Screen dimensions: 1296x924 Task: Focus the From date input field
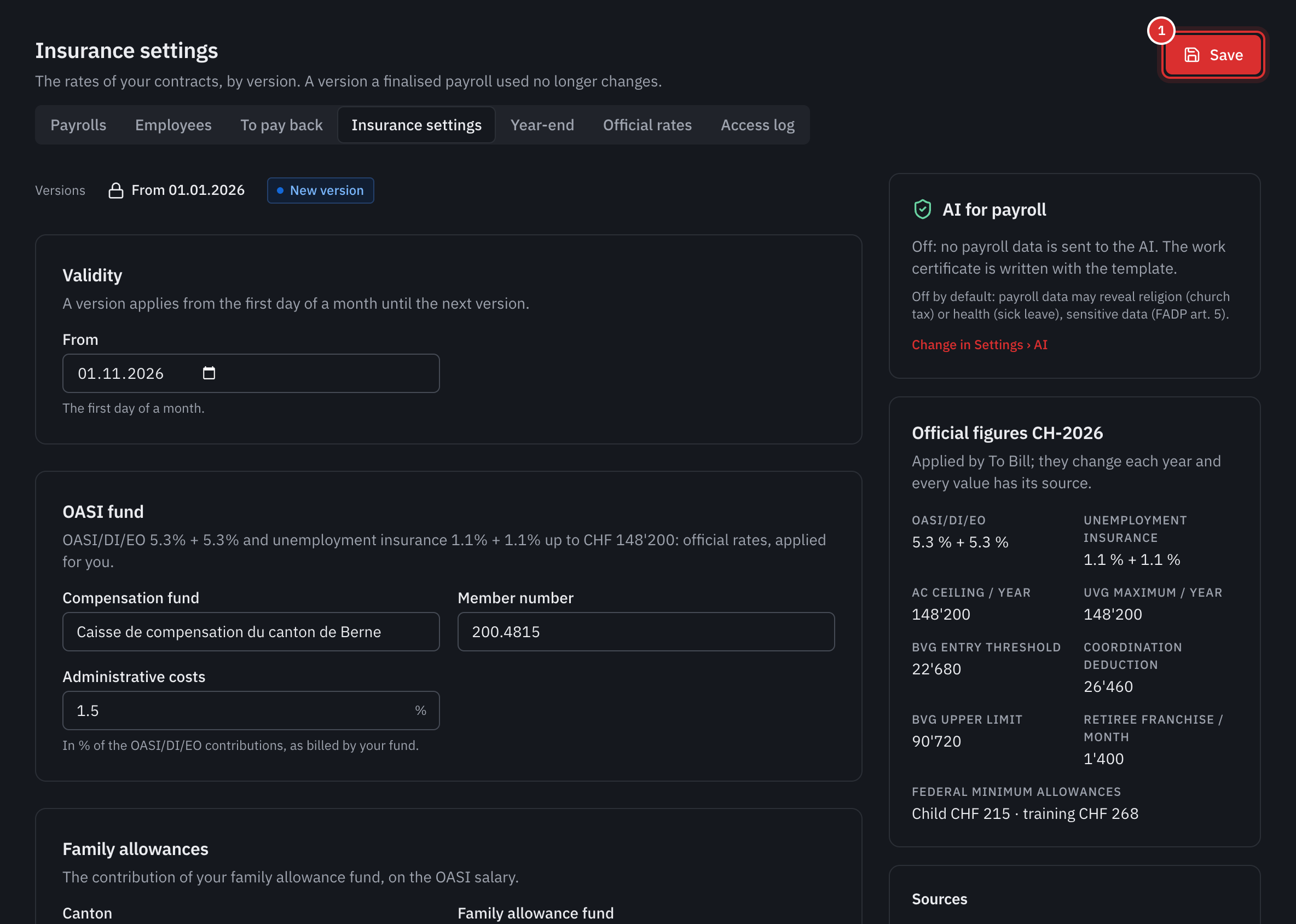point(251,373)
